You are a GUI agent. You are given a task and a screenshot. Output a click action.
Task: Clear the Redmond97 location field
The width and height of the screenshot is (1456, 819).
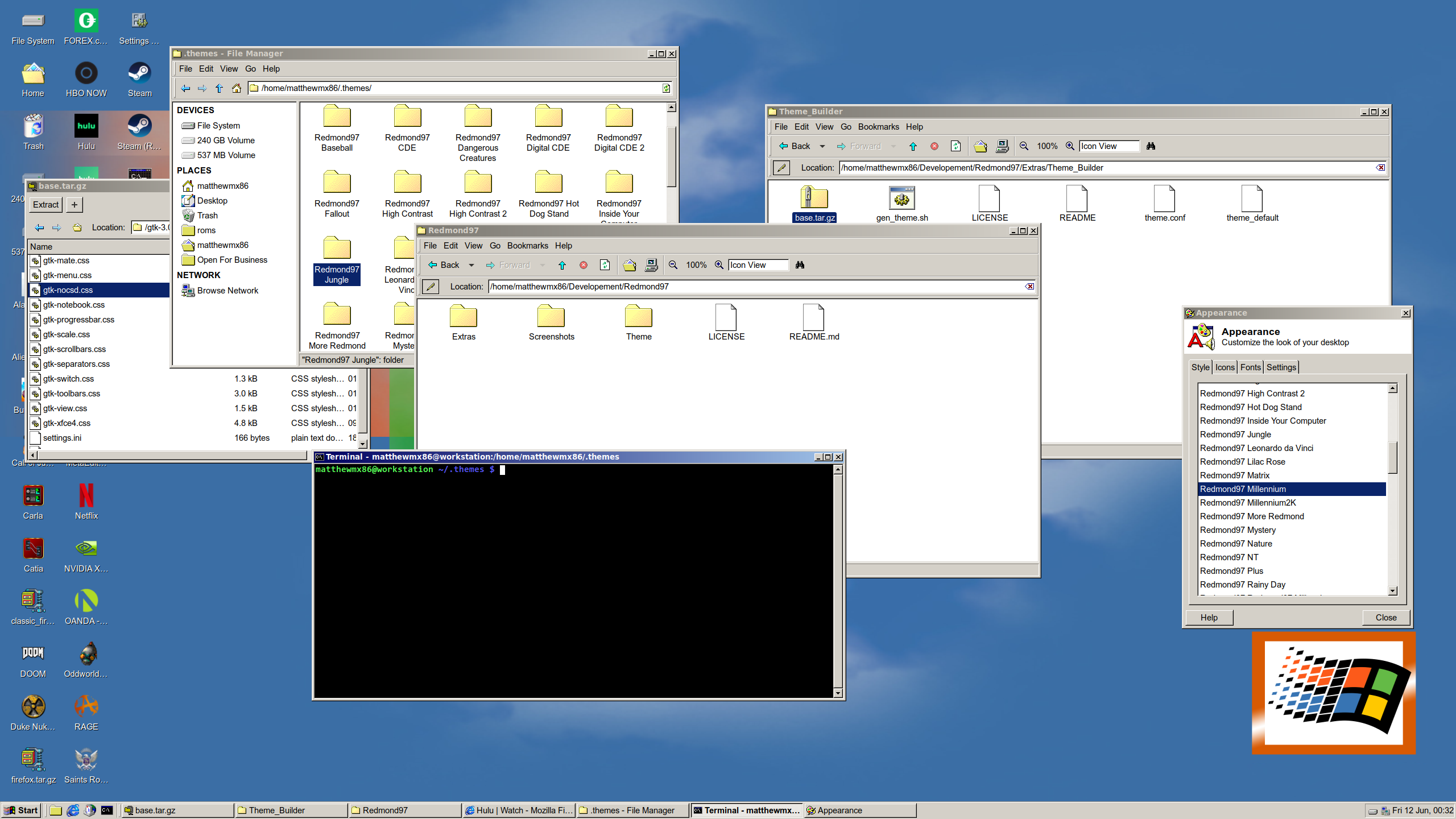(1029, 287)
